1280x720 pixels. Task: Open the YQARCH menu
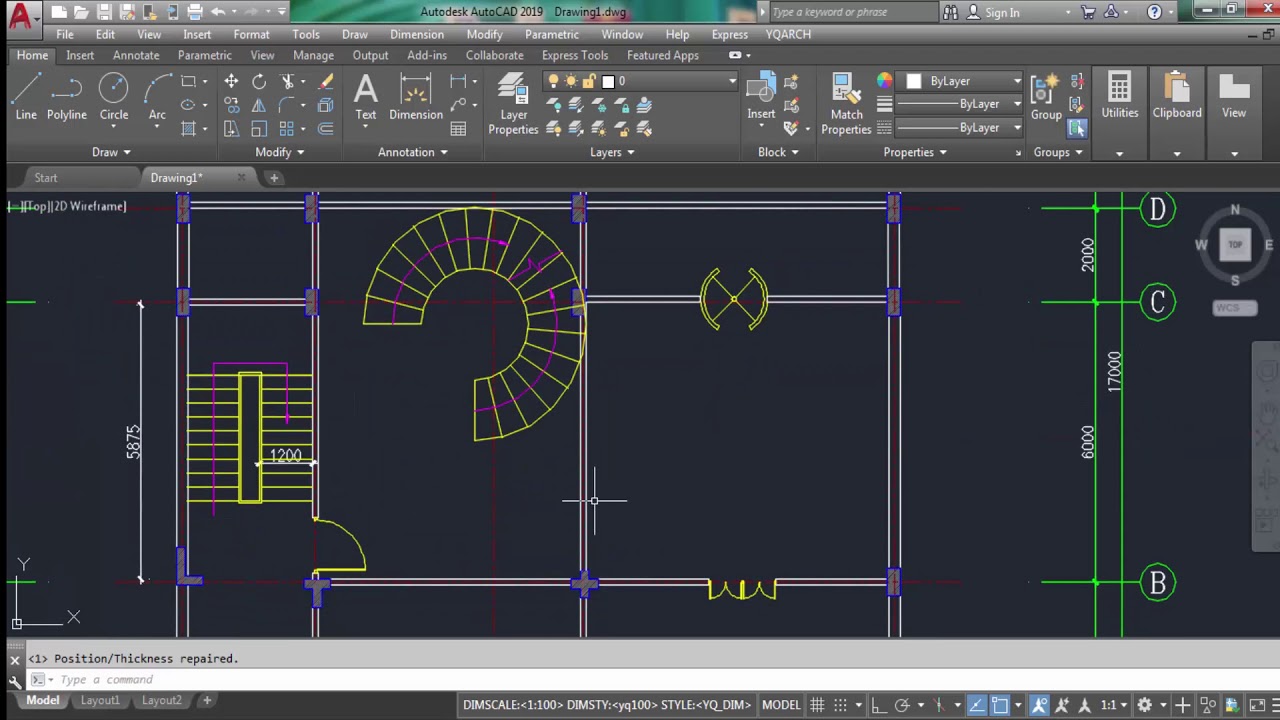788,34
